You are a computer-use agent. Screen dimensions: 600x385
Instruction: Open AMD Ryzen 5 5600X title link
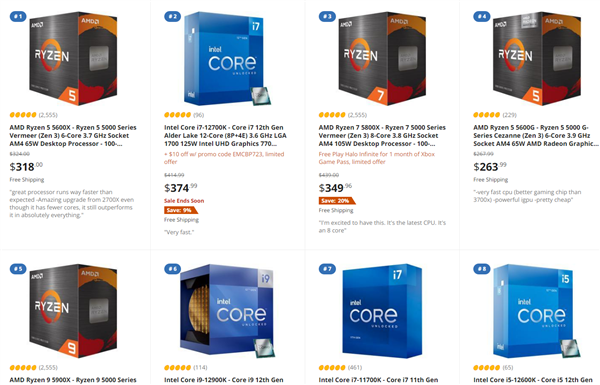(73, 135)
